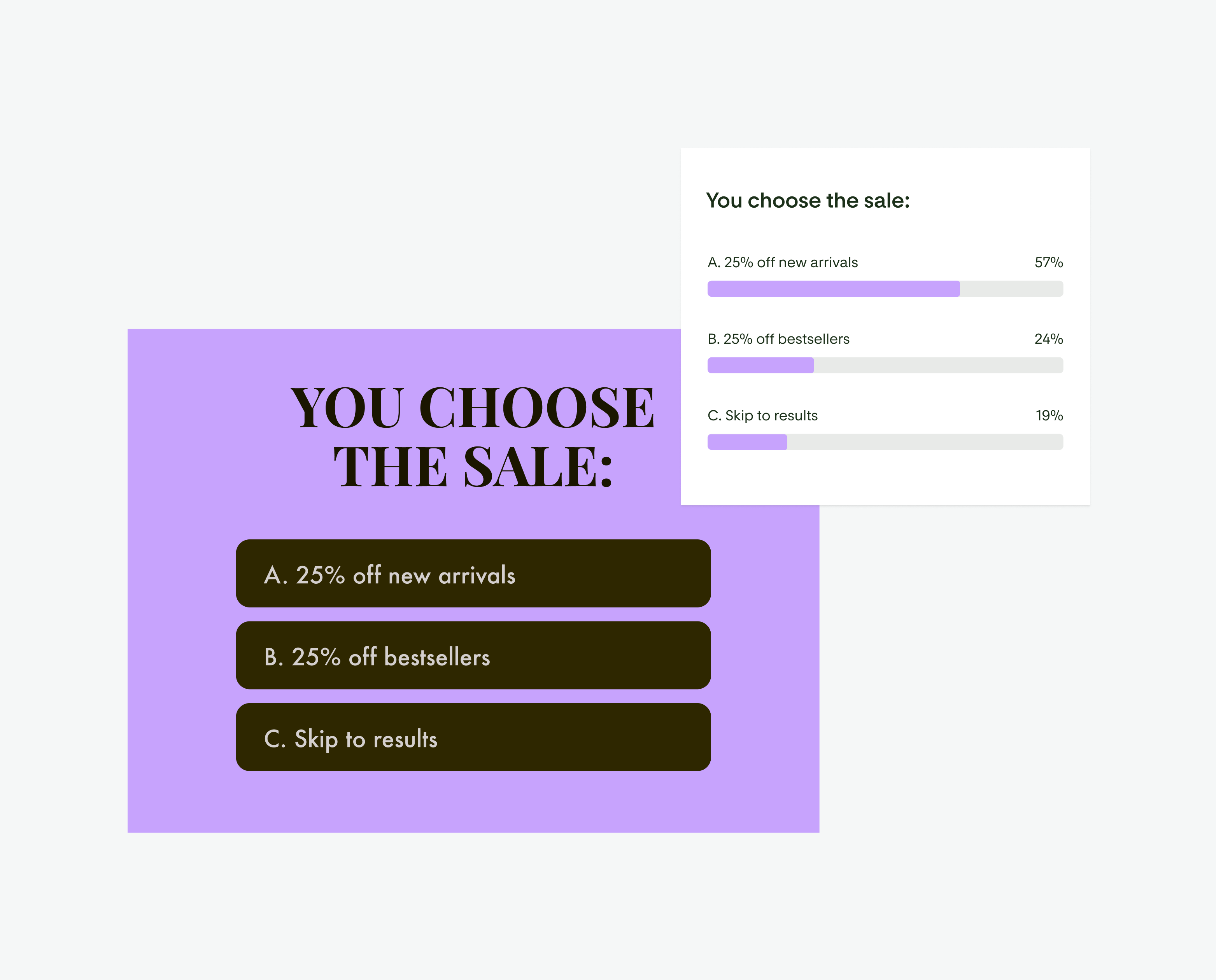Click the gray unfilled part of skip-to-results bar

pos(925,442)
